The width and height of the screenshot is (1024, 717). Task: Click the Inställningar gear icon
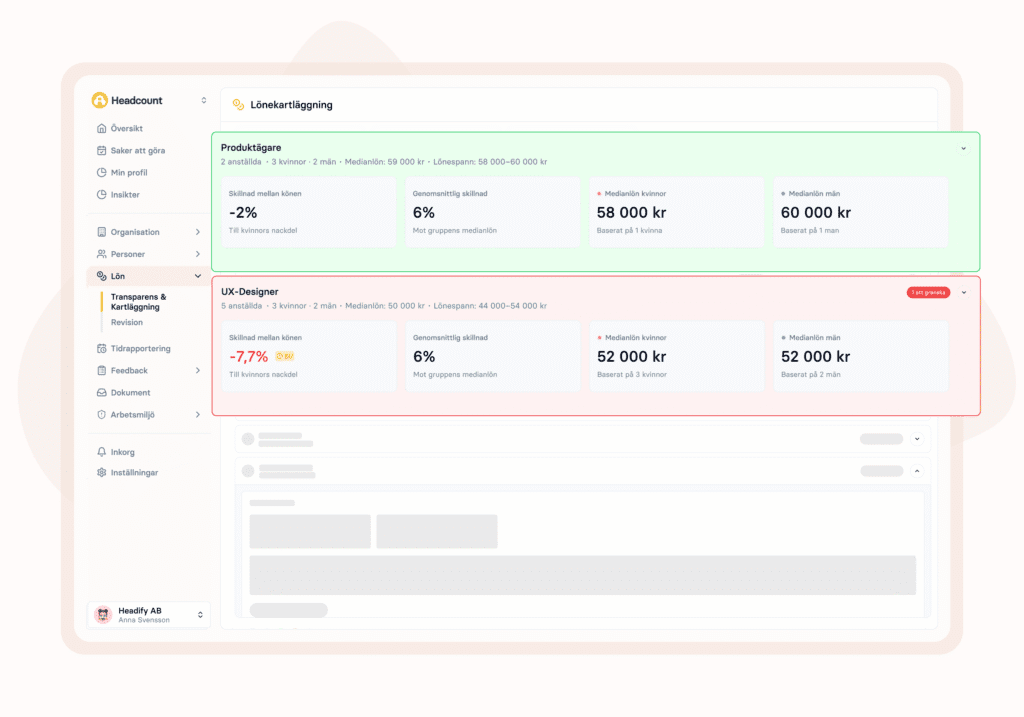pos(101,472)
